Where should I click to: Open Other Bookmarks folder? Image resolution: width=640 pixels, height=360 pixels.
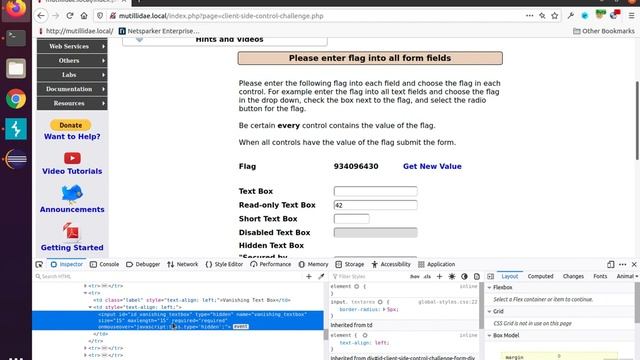coord(604,31)
